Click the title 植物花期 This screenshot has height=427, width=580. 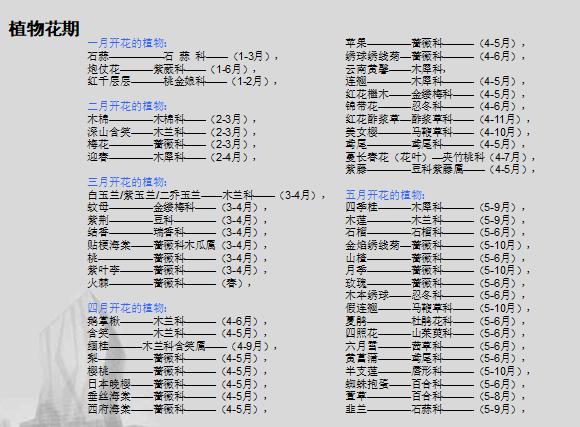[44, 28]
